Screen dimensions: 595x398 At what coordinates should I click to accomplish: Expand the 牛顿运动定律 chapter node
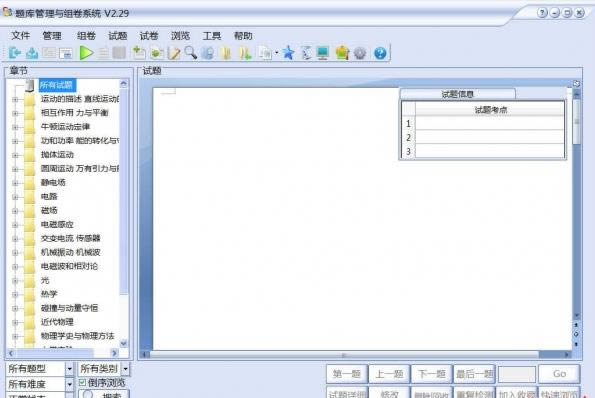(x=15, y=127)
